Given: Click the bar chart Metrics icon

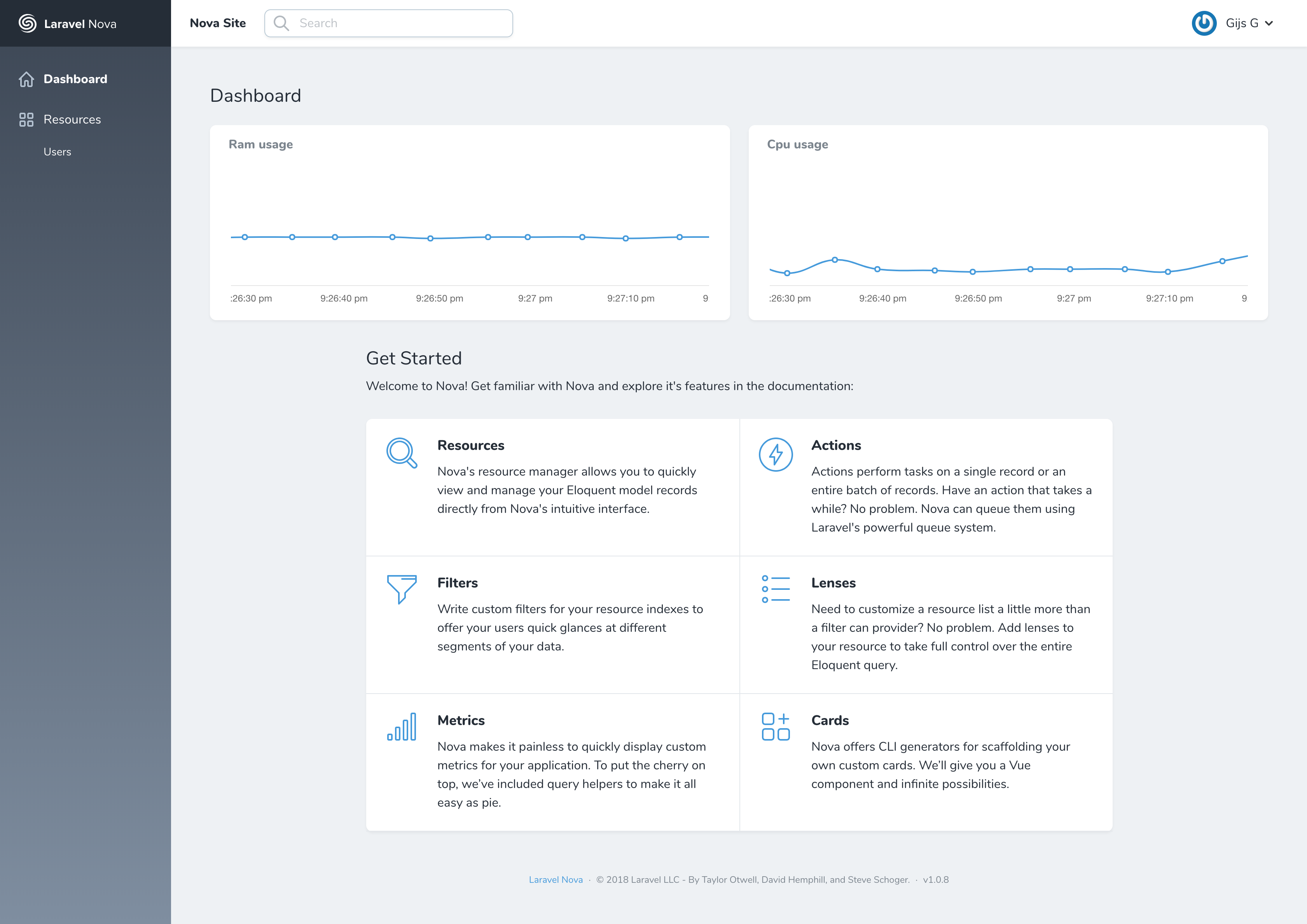Looking at the screenshot, I should pos(401,727).
